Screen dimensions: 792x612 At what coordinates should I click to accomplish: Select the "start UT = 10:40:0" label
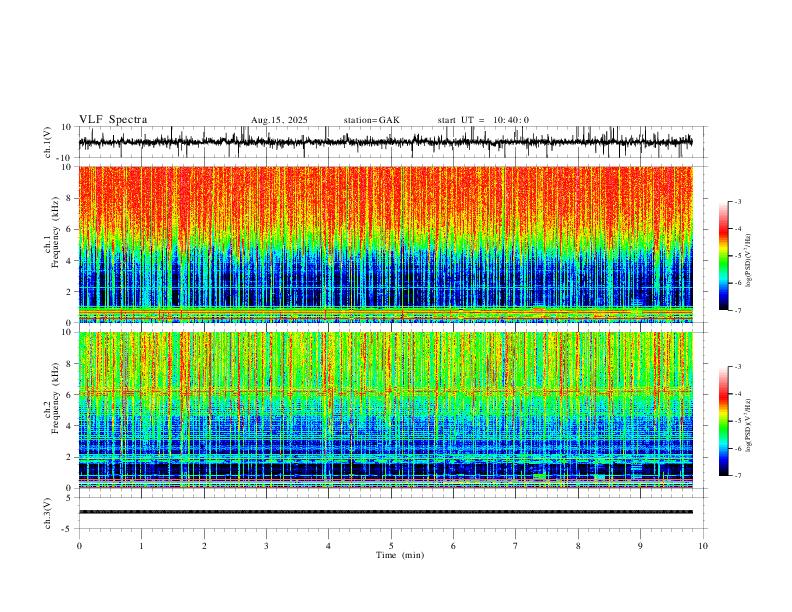tap(483, 120)
